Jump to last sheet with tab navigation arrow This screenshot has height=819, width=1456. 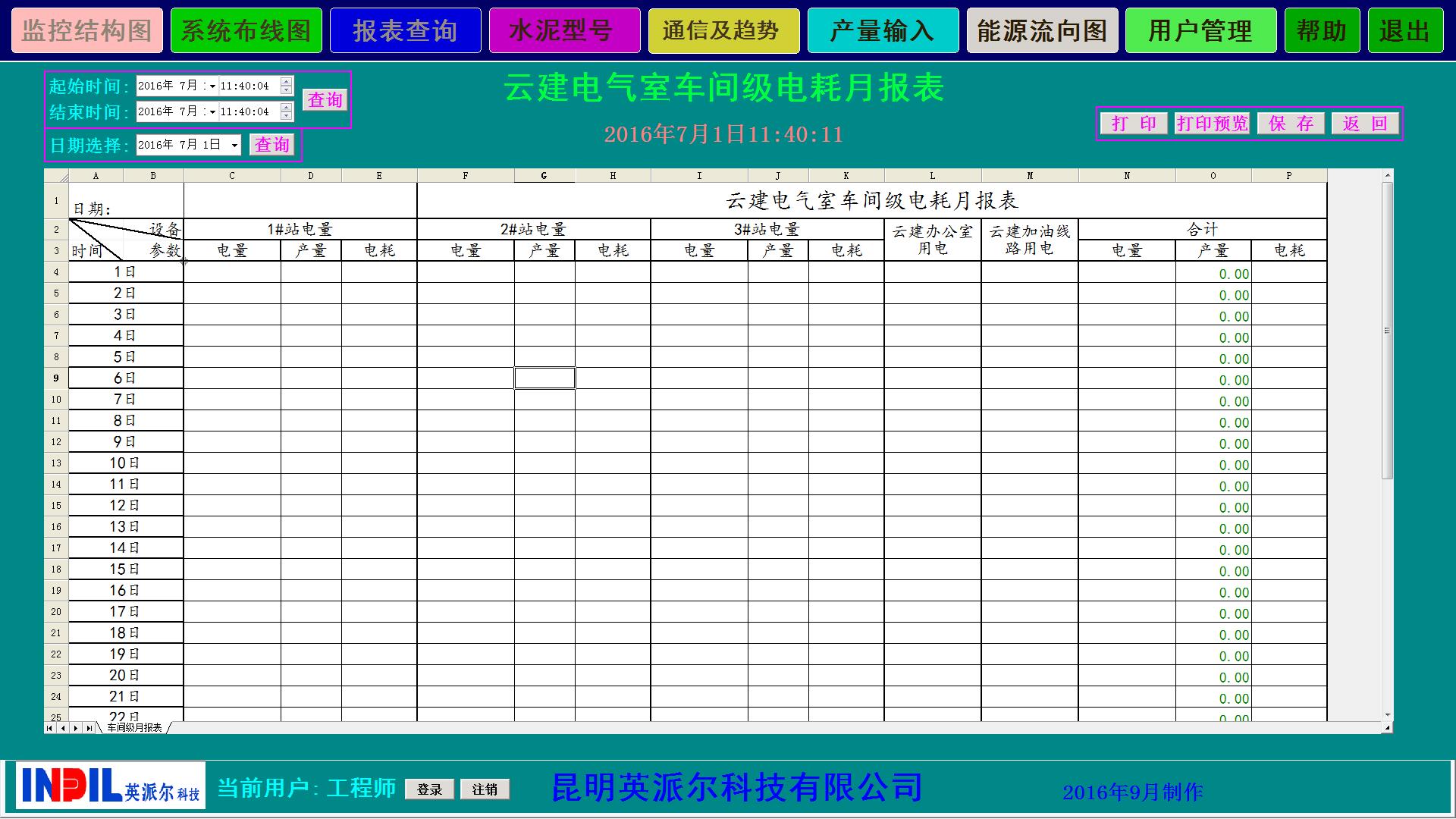89,728
